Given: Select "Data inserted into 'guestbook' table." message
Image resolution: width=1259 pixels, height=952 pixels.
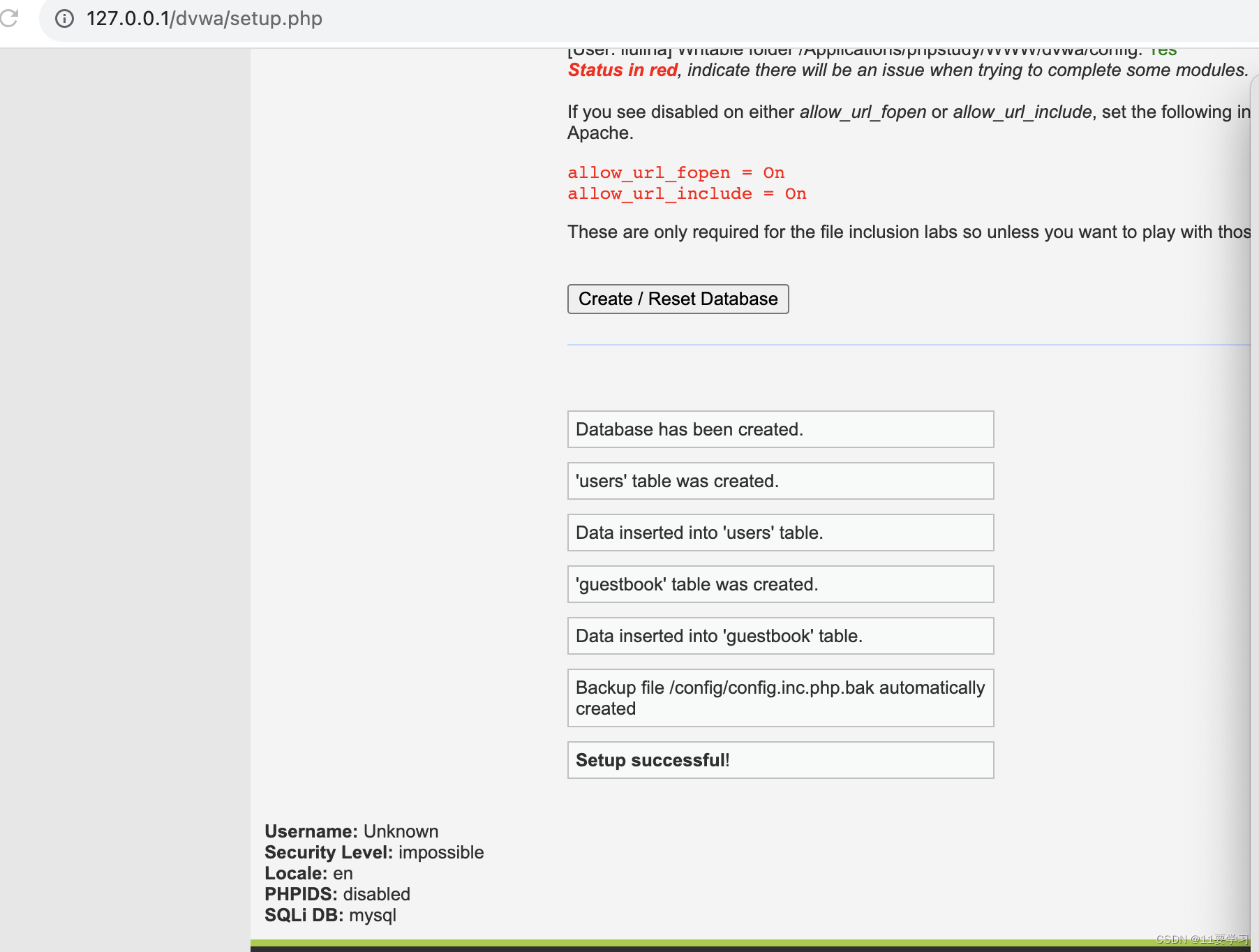Looking at the screenshot, I should tap(780, 636).
